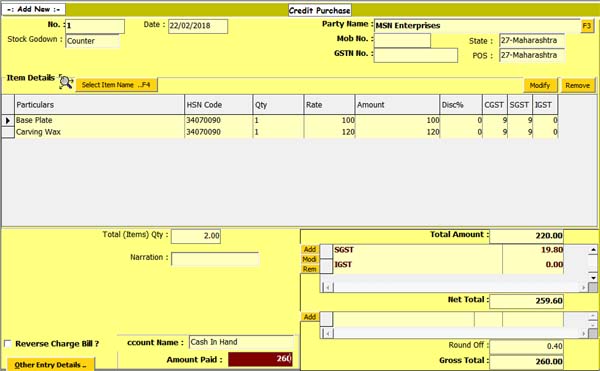Click the Round Off field

point(527,346)
